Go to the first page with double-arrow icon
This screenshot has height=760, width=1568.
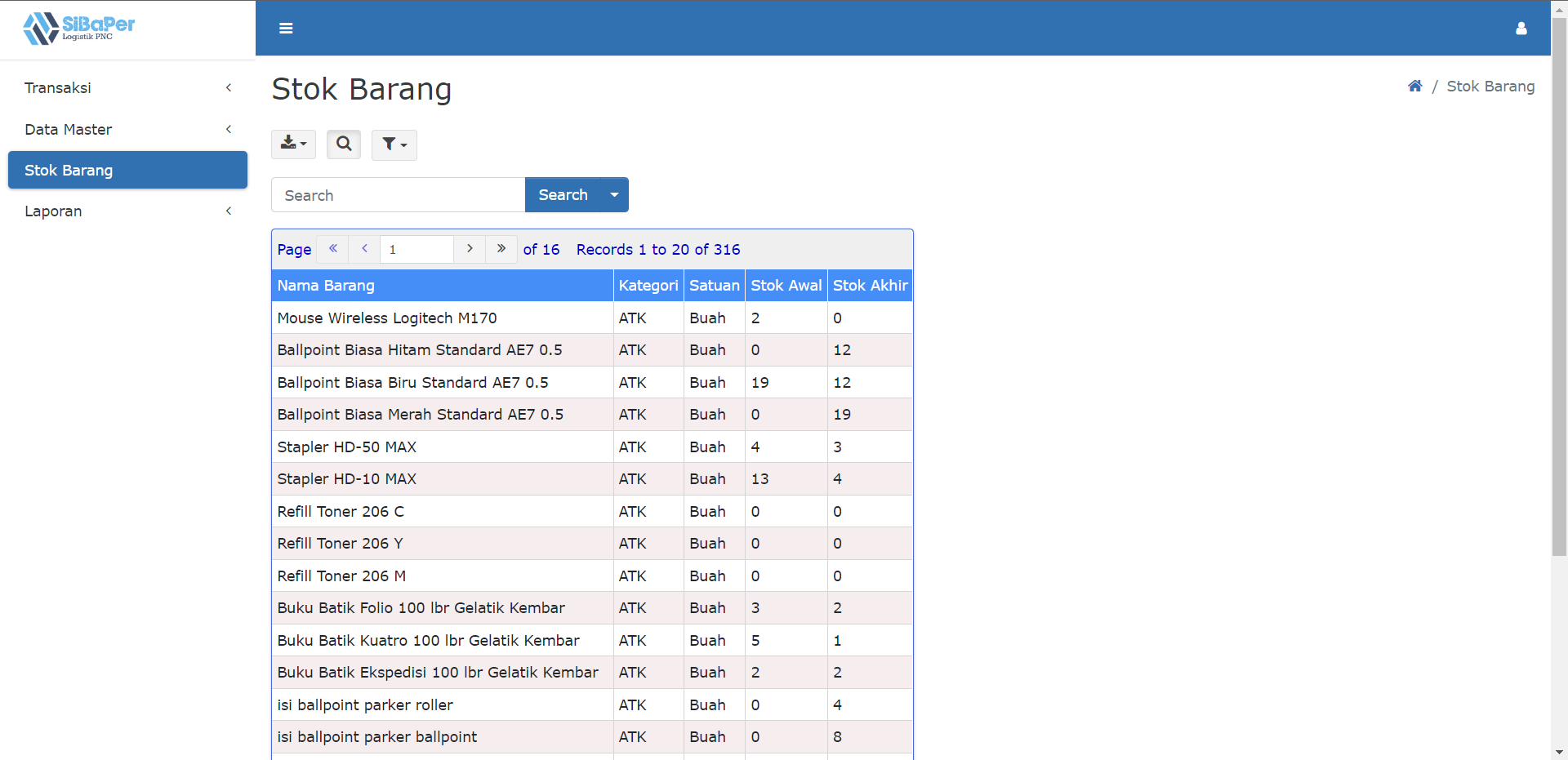click(333, 249)
